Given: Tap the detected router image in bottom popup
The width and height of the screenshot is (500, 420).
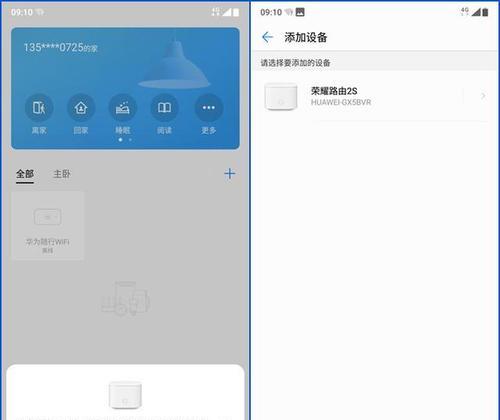Looking at the screenshot, I should (125, 395).
